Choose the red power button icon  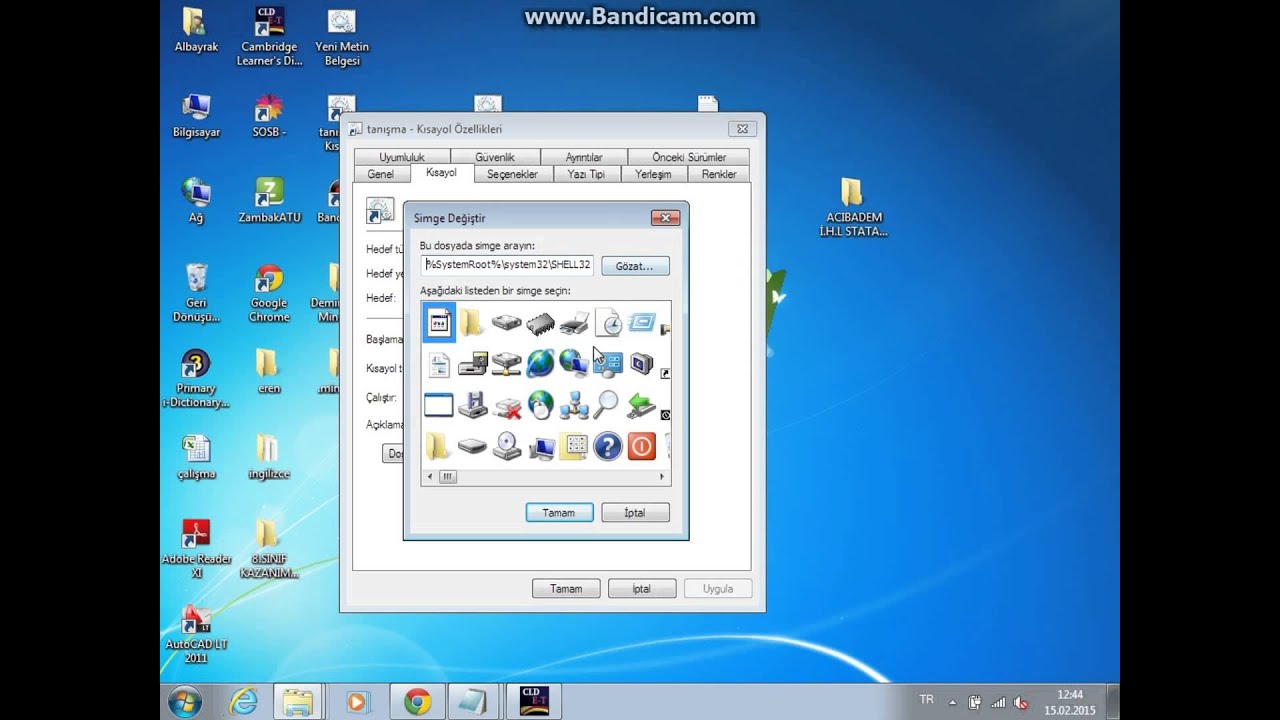641,446
